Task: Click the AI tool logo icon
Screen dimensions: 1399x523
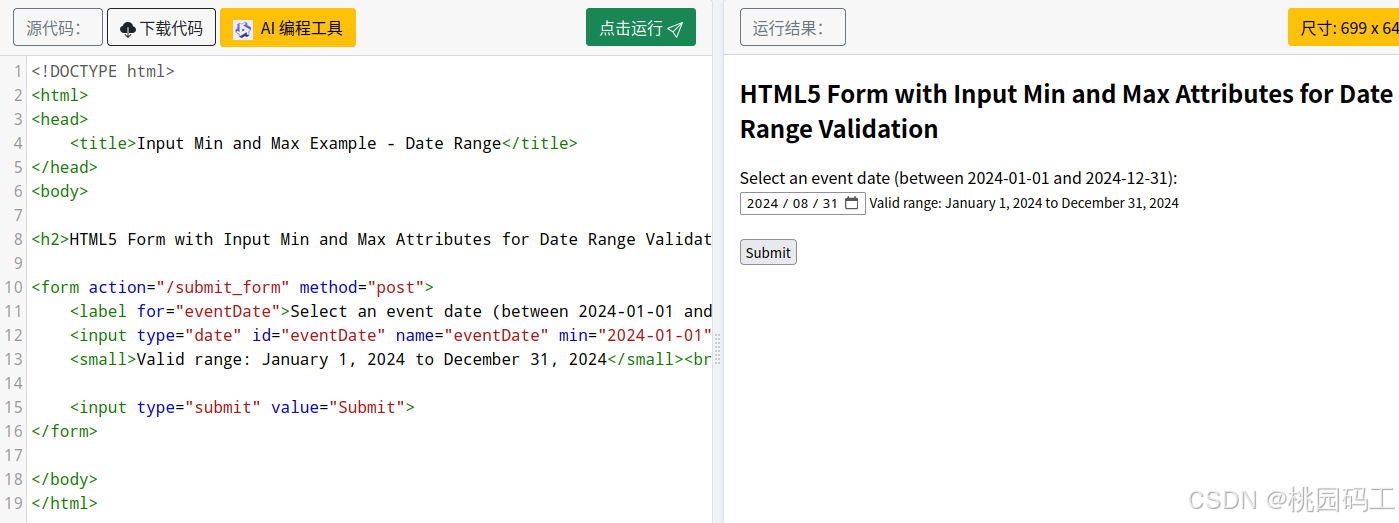Action: [243, 29]
